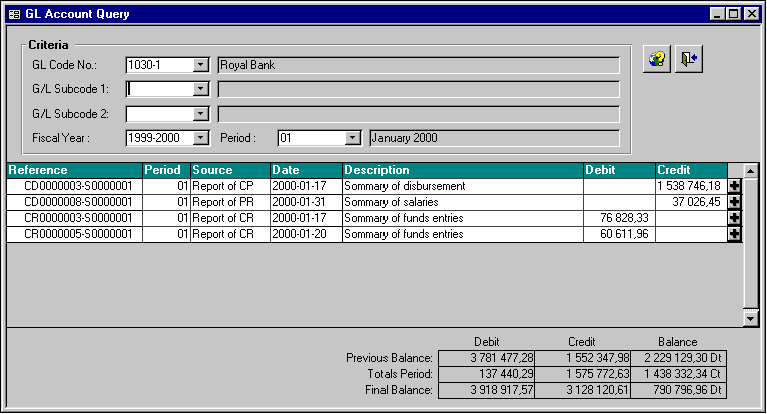Viewport: 767px width, 414px height.
Task: Click the Date column header
Action: click(305, 170)
